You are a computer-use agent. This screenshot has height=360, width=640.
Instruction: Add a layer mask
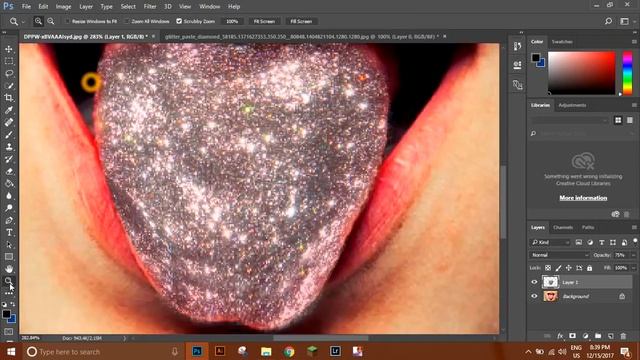click(572, 336)
